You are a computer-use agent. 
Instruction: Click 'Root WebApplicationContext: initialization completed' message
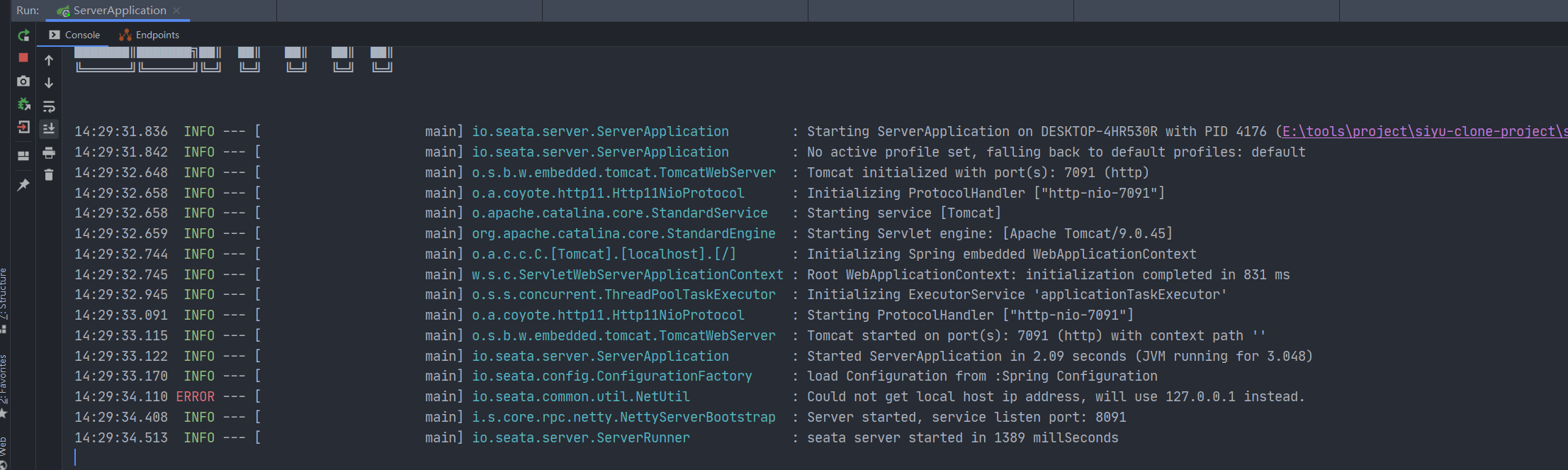[x=1049, y=274]
